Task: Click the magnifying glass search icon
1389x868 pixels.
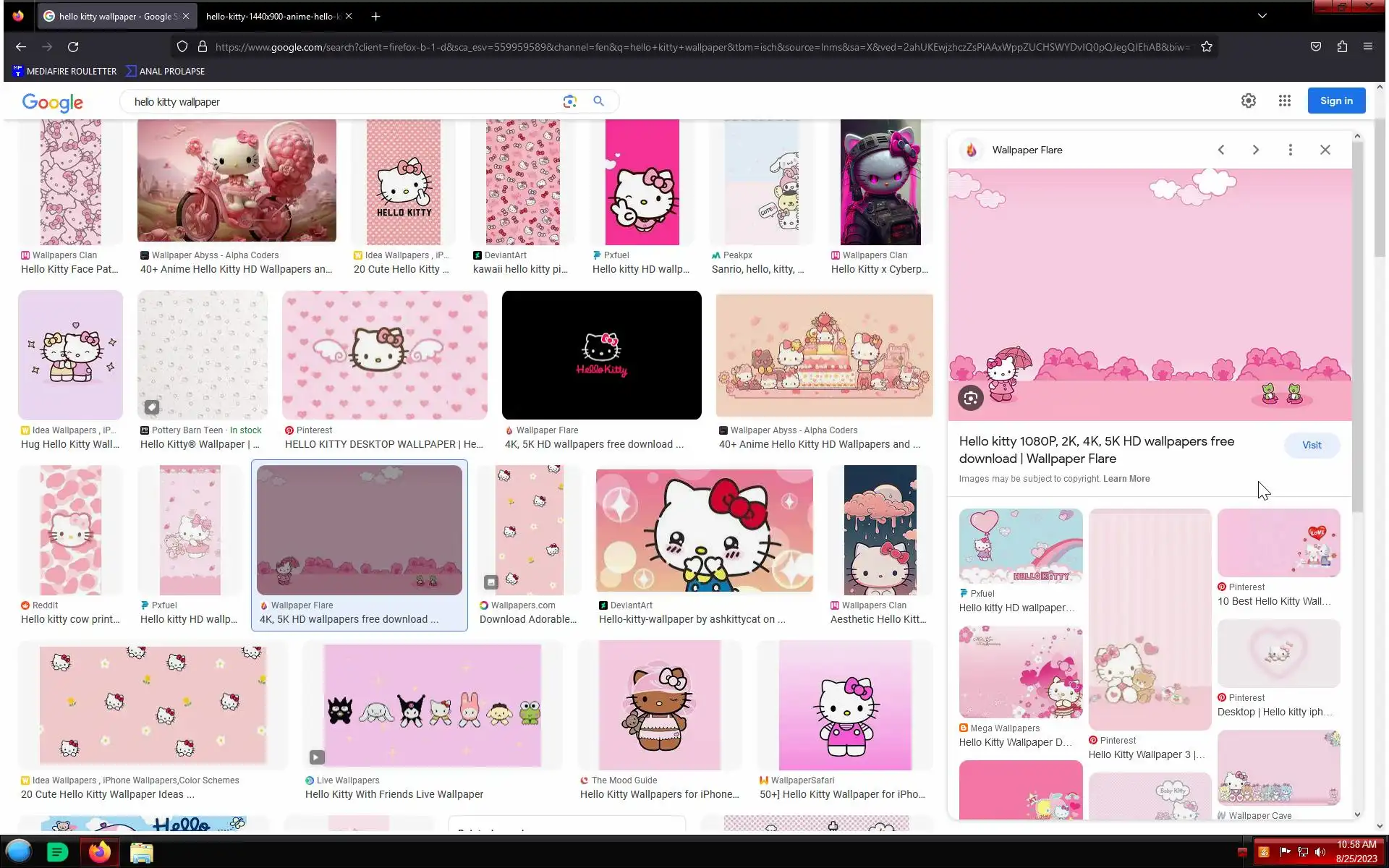Action: pos(598,101)
